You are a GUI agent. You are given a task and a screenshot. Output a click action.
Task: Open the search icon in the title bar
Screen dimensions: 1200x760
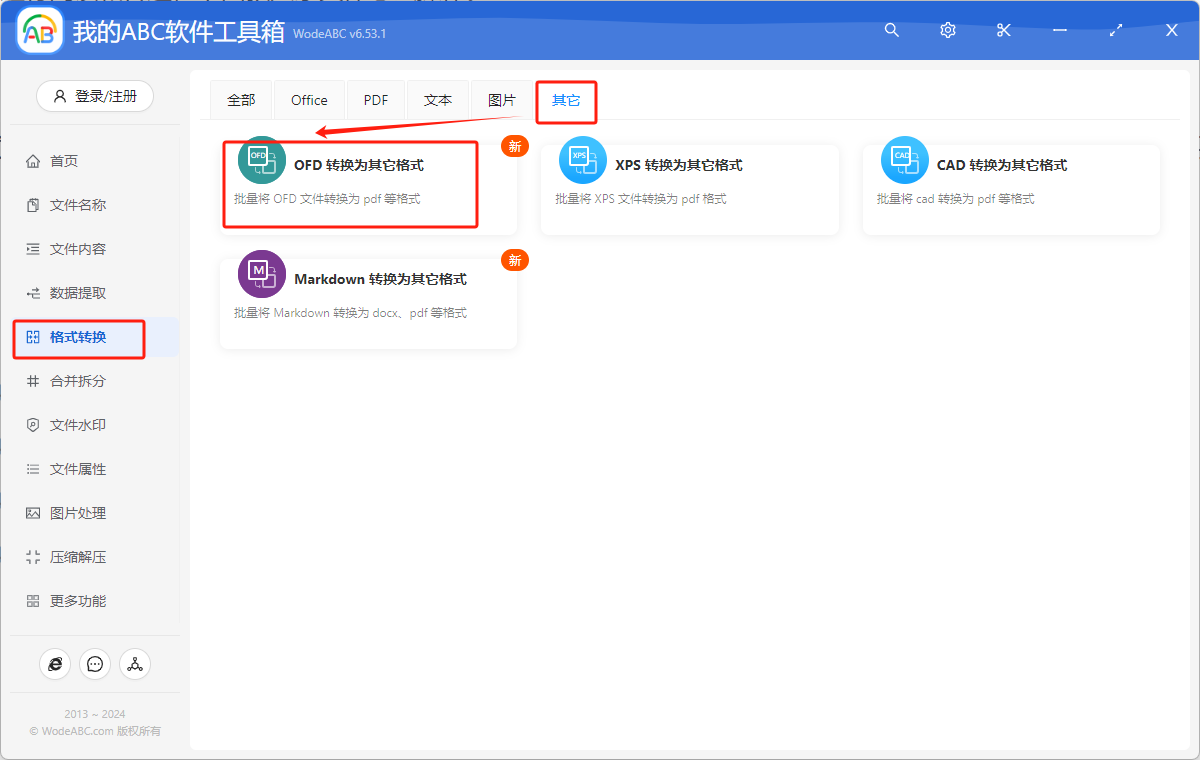[891, 30]
